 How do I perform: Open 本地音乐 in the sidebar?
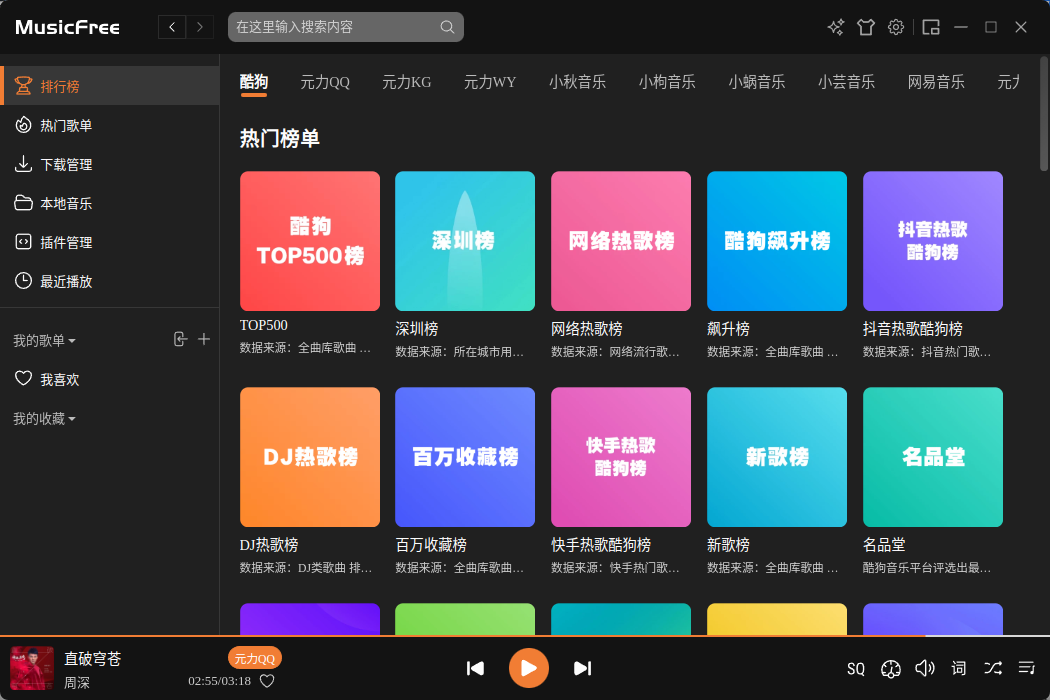(110, 203)
